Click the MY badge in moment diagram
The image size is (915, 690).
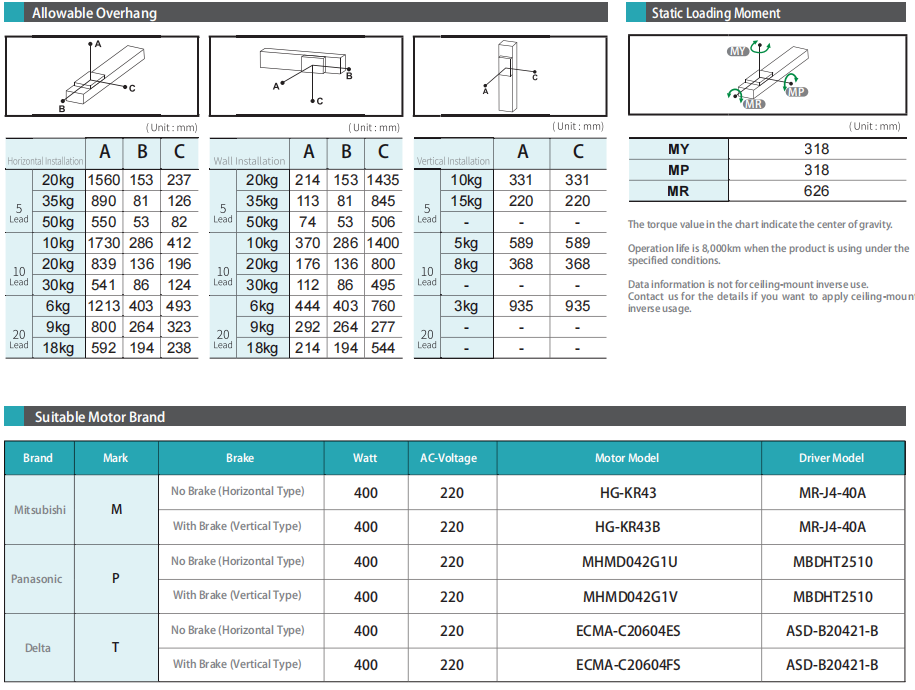click(739, 51)
